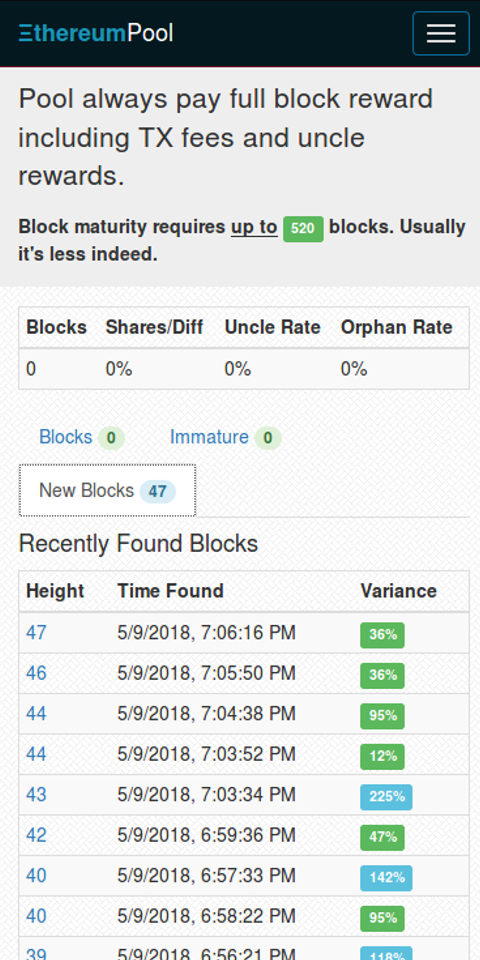Open the hamburger navigation menu

pyautogui.click(x=441, y=33)
